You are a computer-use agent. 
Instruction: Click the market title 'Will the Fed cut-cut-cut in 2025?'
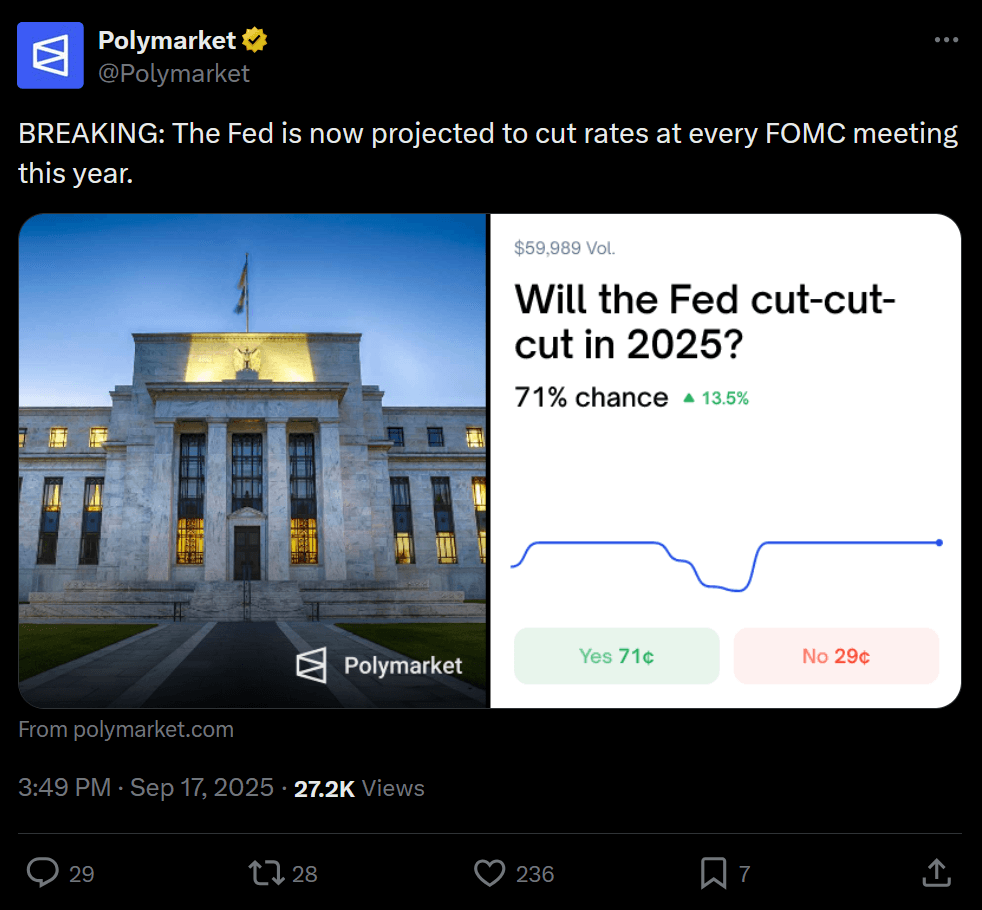point(704,321)
